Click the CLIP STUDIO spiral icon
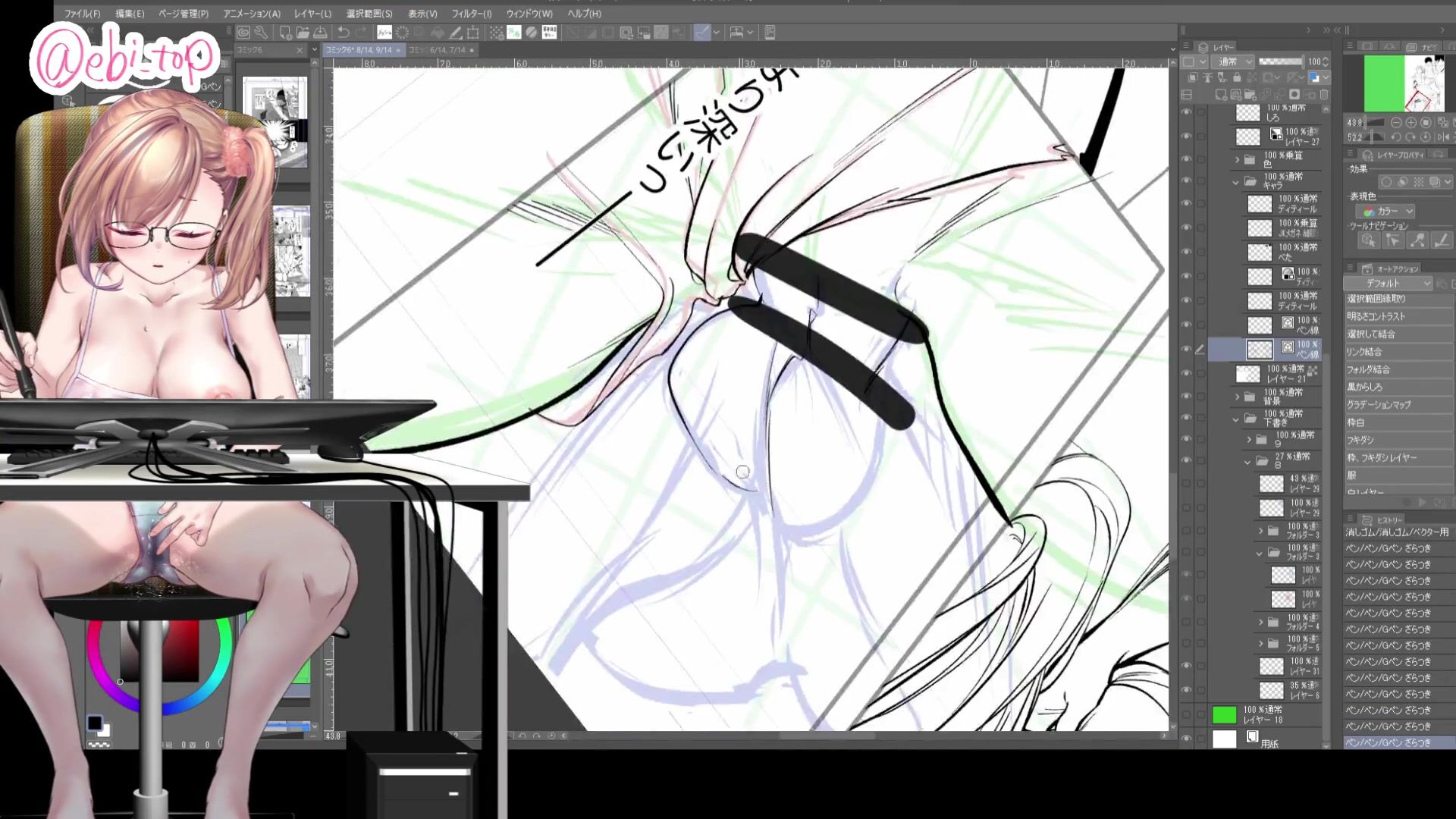 point(243,33)
